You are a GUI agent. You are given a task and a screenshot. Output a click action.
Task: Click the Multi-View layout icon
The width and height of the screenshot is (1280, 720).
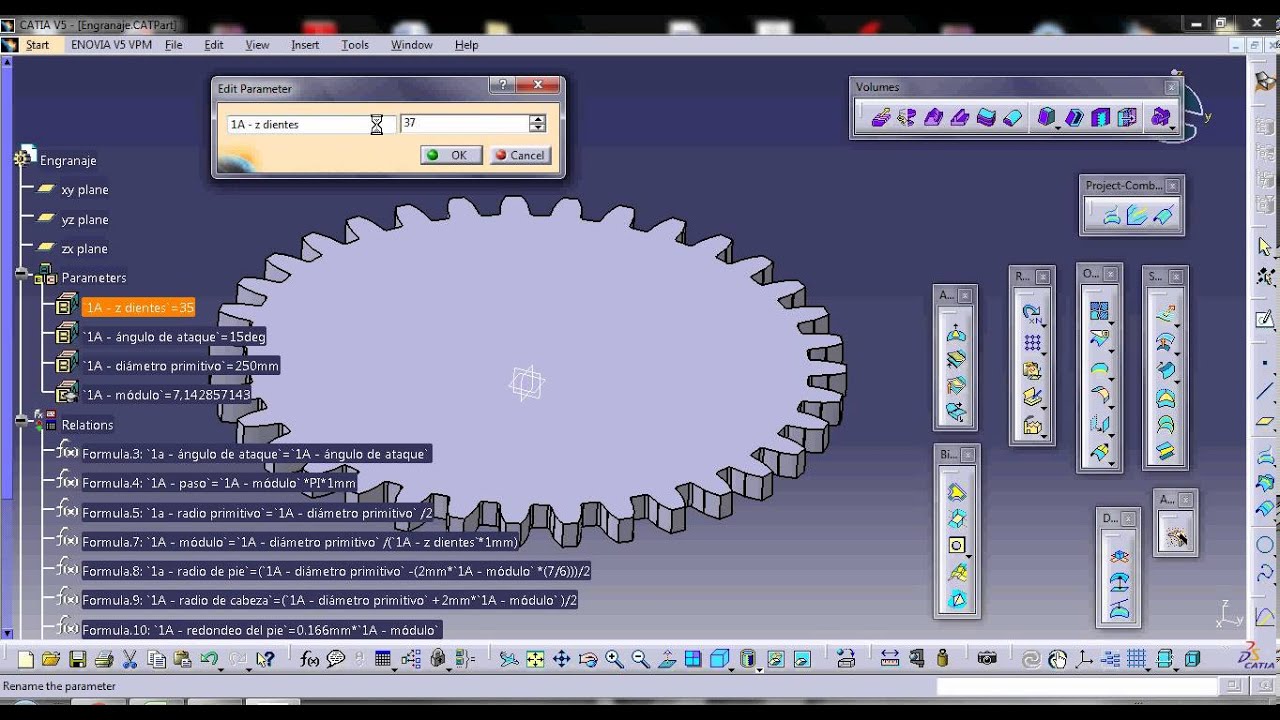click(x=693, y=659)
